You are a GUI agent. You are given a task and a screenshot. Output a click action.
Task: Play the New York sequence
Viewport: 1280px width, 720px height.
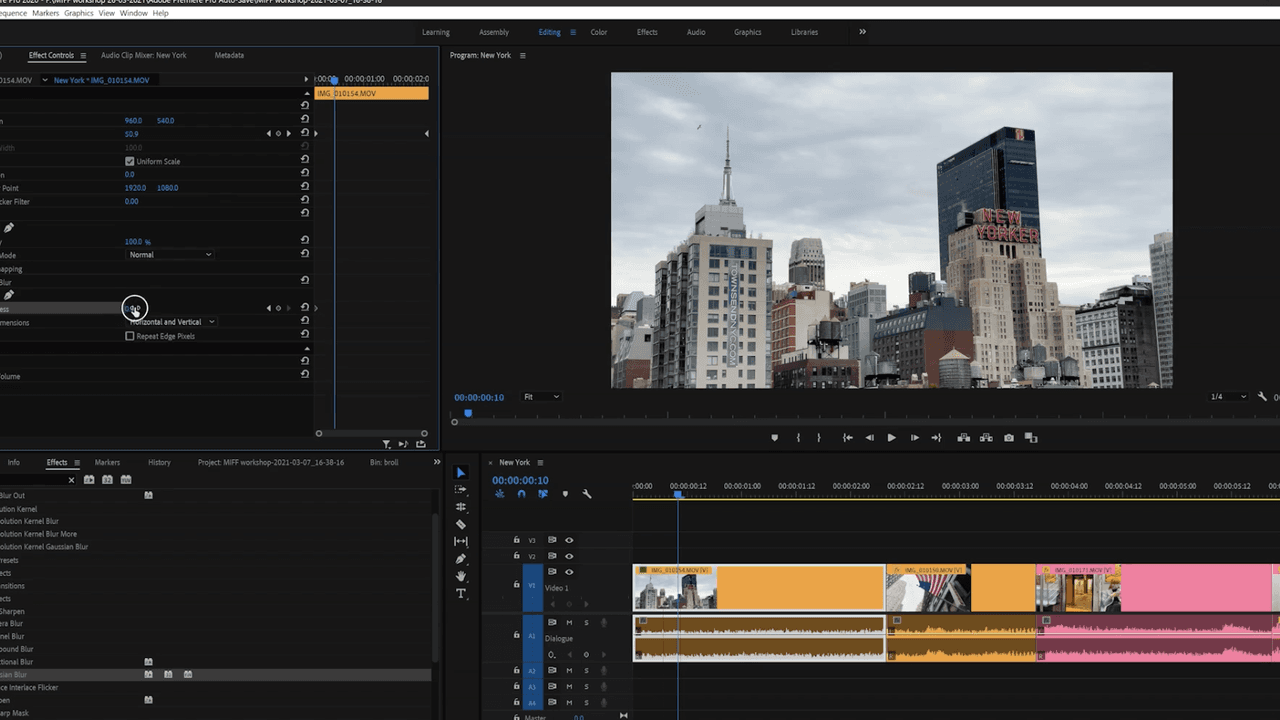pyautogui.click(x=891, y=438)
